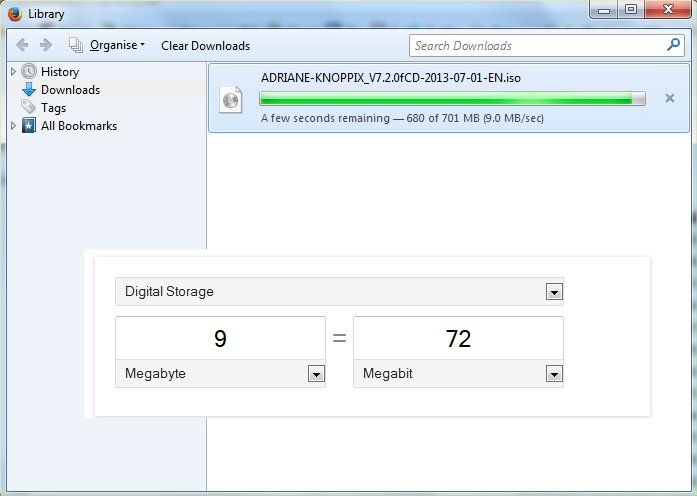This screenshot has width=697, height=496.
Task: Click the All Bookmarks star icon
Action: tap(29, 126)
